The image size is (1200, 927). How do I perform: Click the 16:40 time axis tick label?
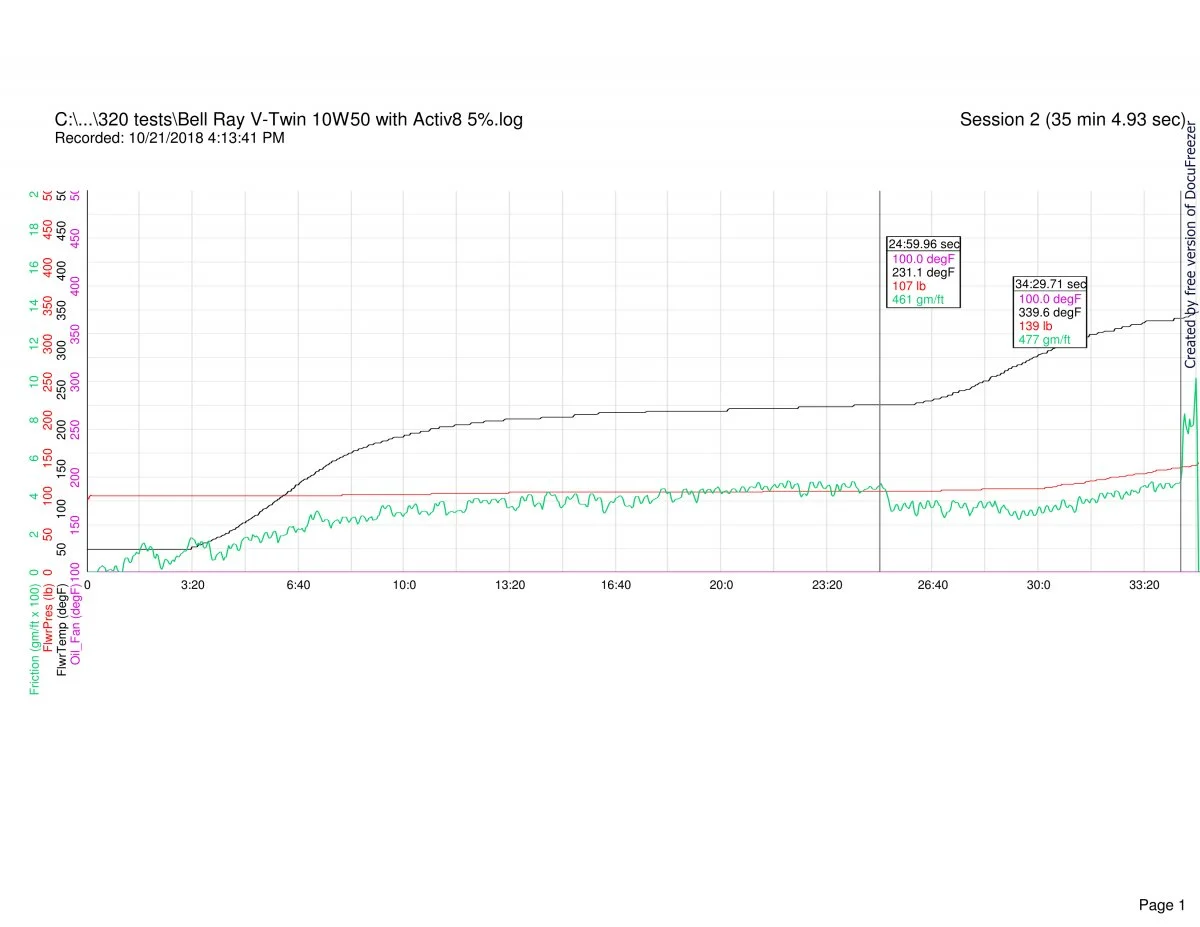(x=616, y=584)
